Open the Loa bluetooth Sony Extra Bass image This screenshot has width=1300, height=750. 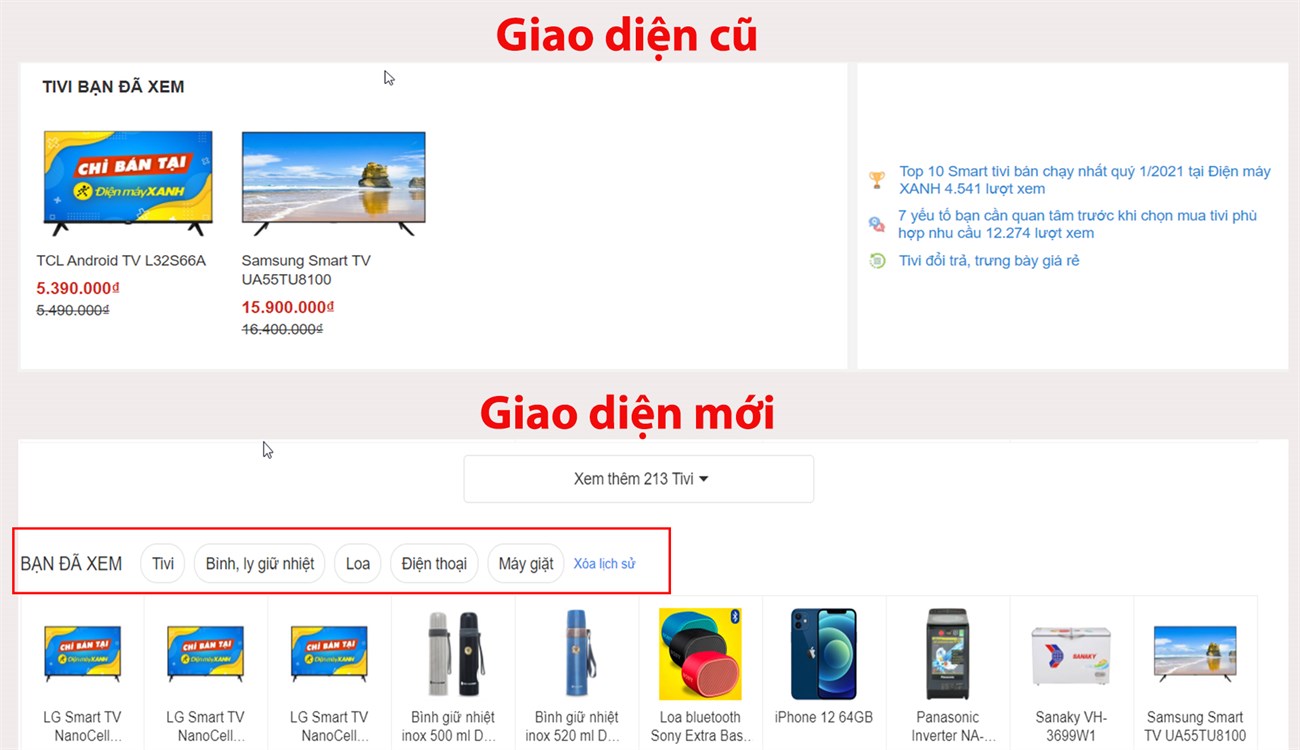[x=700, y=653]
